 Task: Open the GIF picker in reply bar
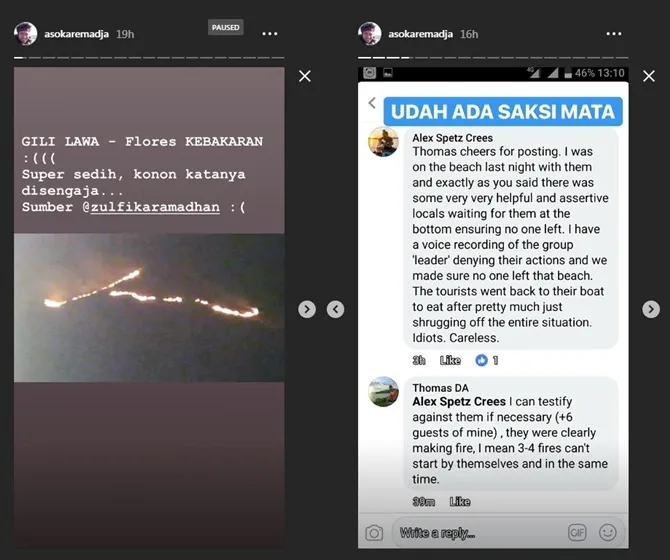click(x=577, y=532)
